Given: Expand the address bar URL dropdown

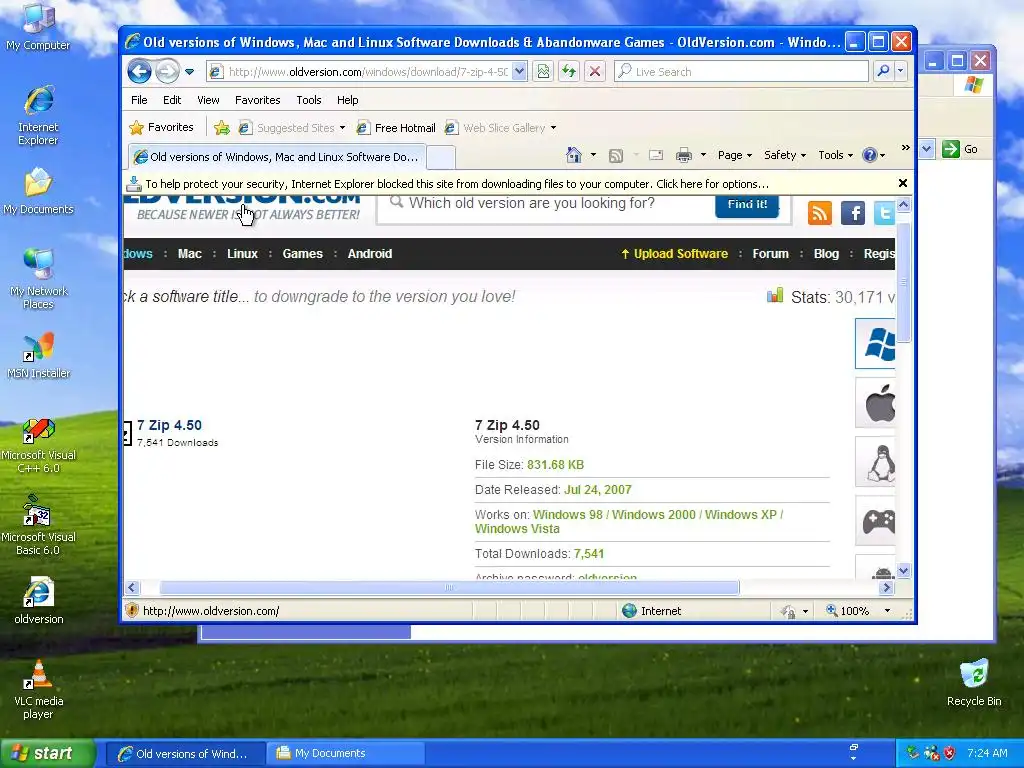Looking at the screenshot, I should (519, 72).
